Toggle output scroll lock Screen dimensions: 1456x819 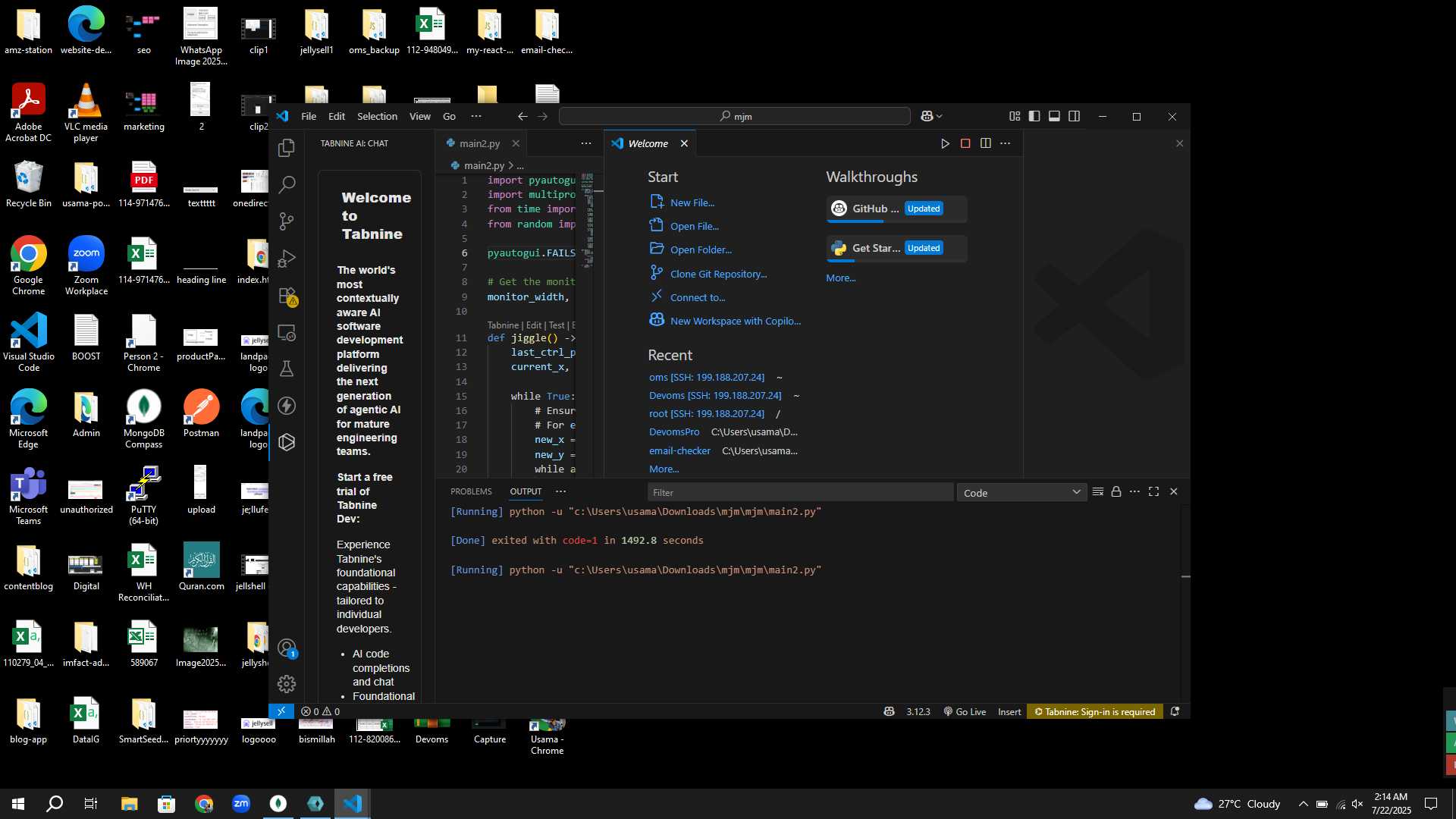pyautogui.click(x=1116, y=491)
